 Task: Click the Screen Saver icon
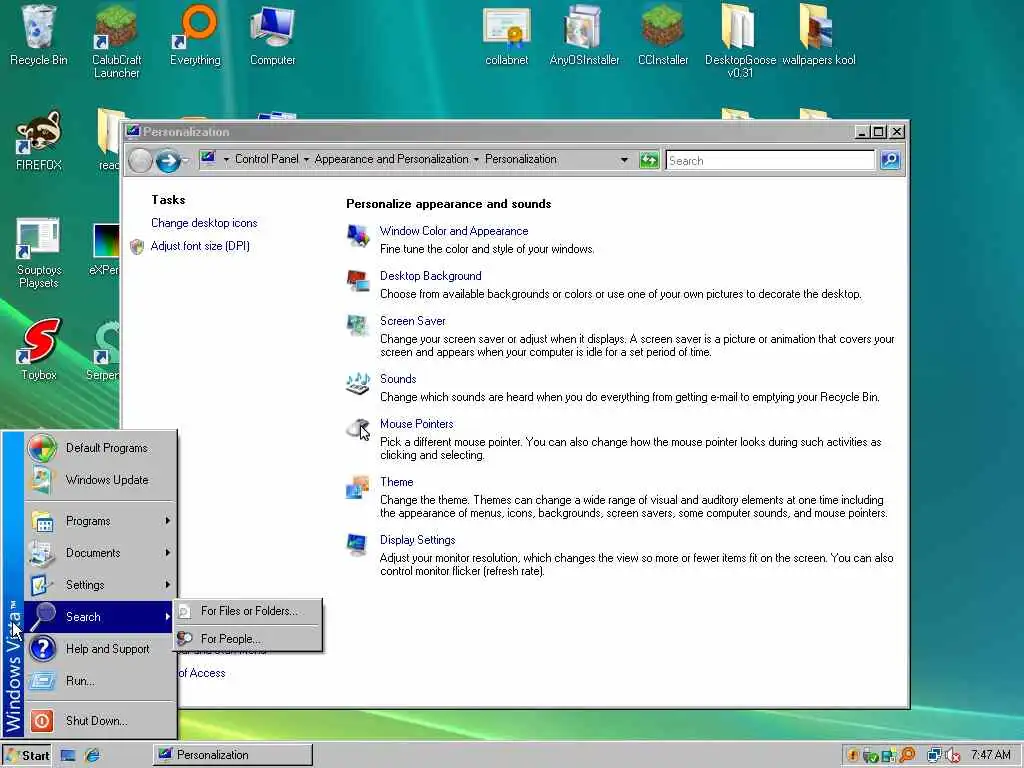pyautogui.click(x=358, y=326)
